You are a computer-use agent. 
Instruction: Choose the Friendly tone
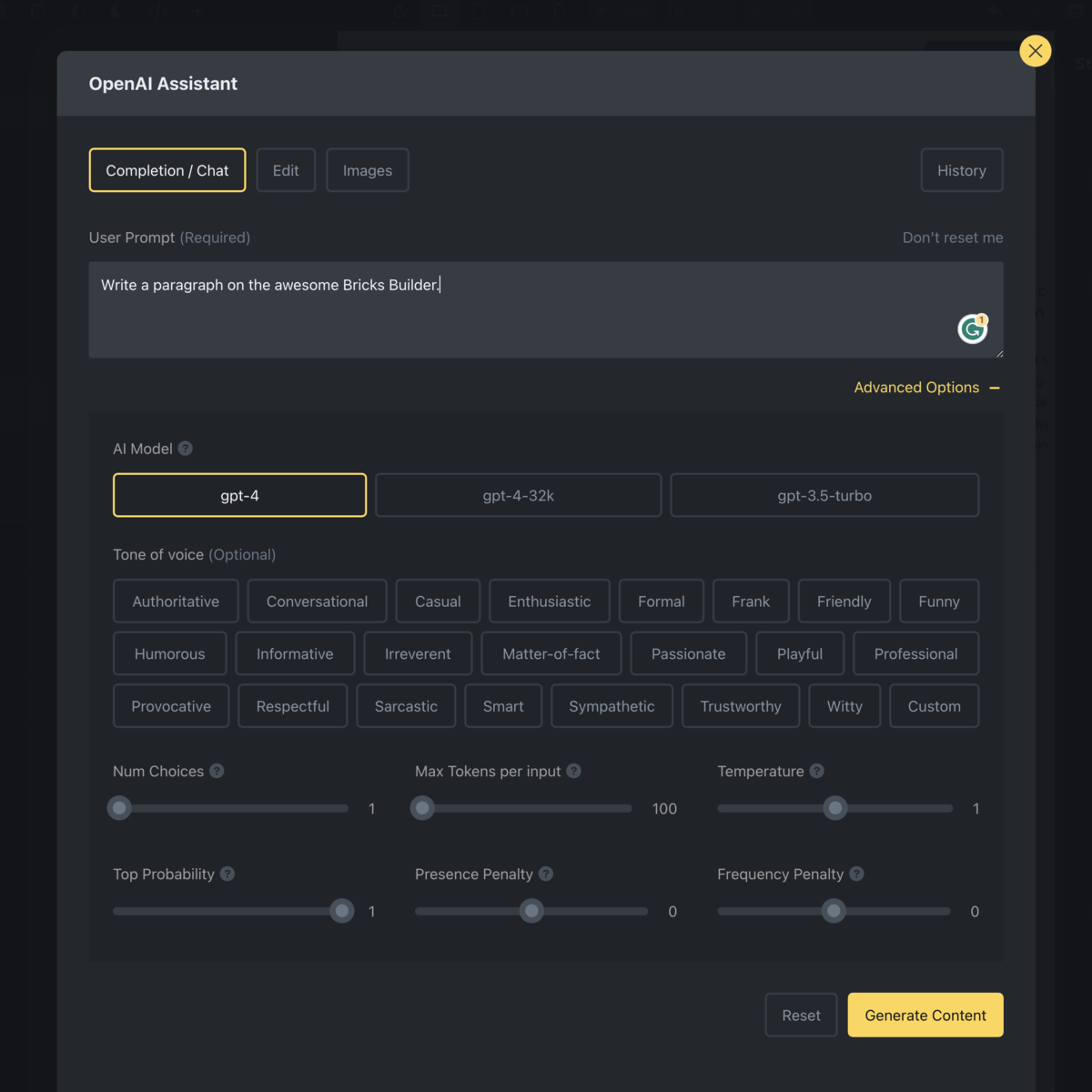click(844, 602)
